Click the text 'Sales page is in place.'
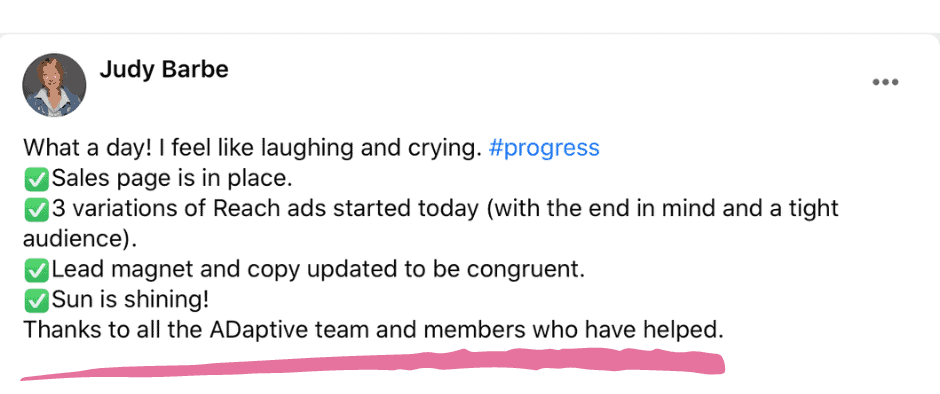The height and width of the screenshot is (394, 940). pyautogui.click(x=171, y=179)
